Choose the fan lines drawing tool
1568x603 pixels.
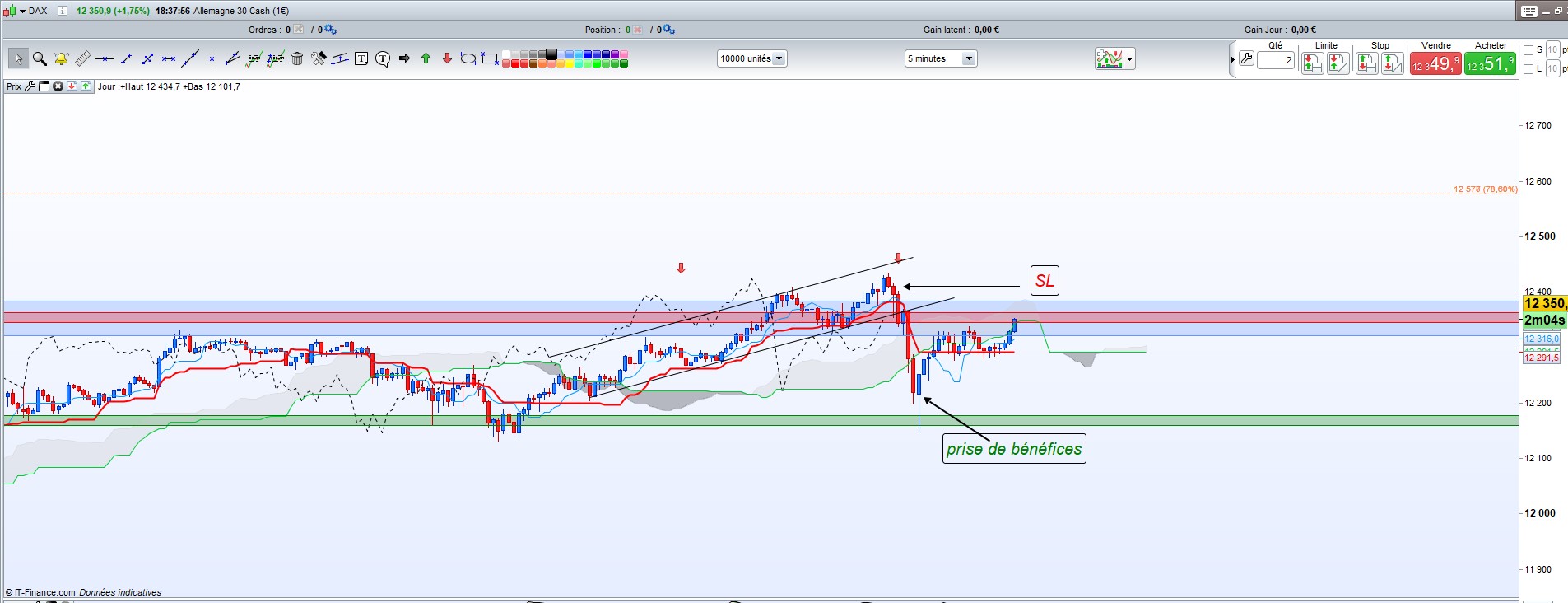(x=233, y=58)
